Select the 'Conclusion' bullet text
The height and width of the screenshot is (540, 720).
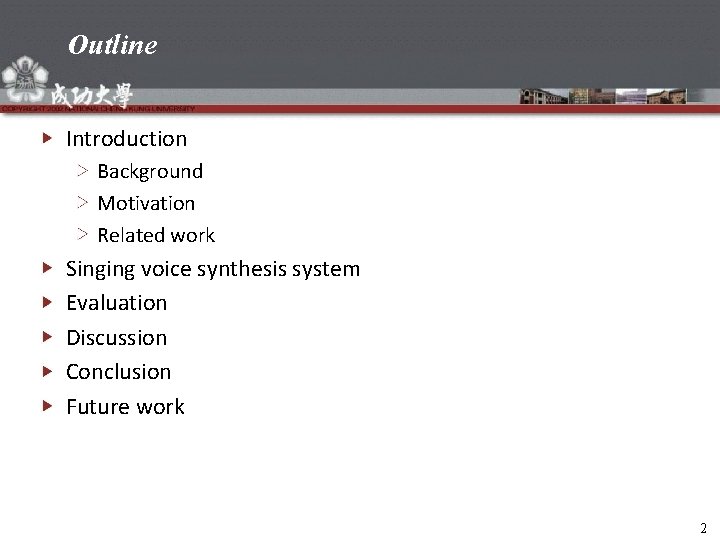pos(118,372)
